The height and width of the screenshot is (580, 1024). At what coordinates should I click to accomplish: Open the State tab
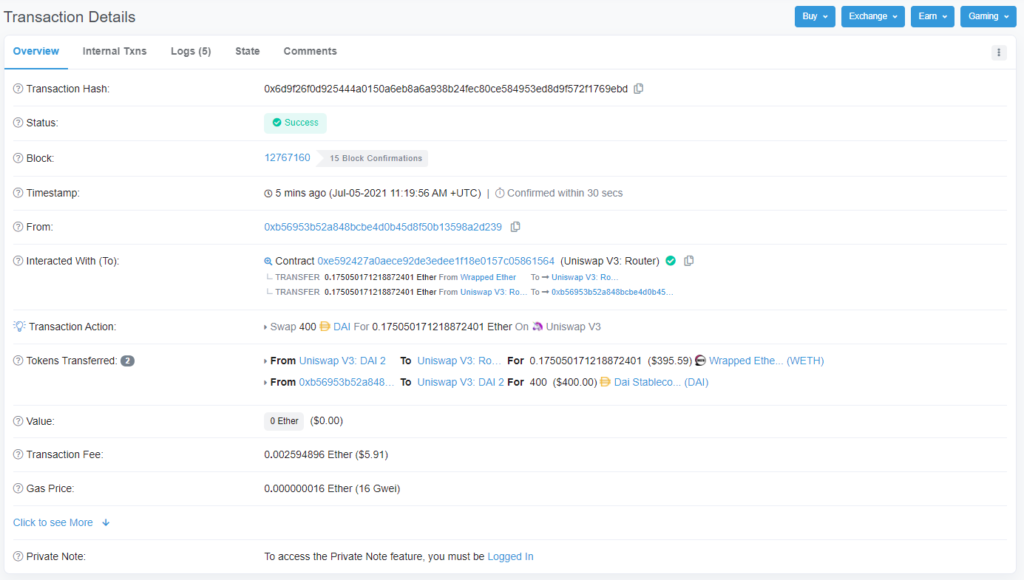click(x=248, y=51)
